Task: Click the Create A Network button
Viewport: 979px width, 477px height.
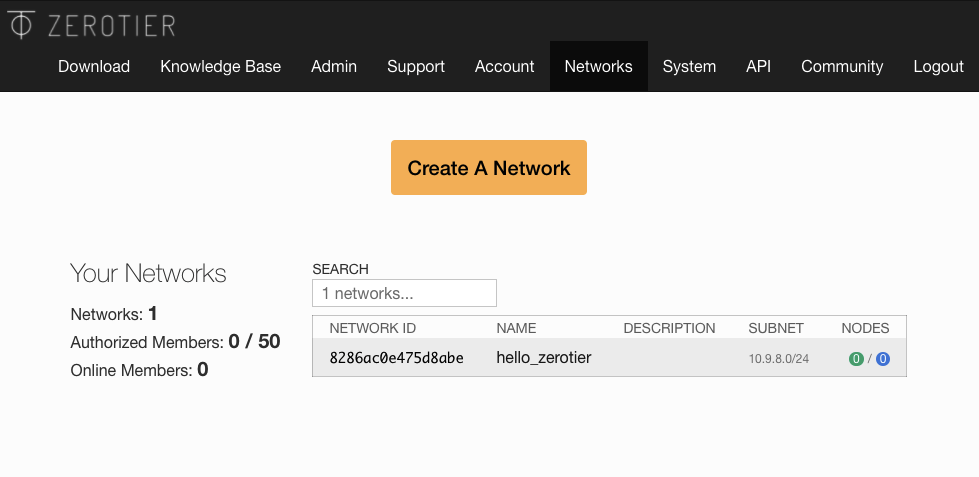Action: click(489, 167)
